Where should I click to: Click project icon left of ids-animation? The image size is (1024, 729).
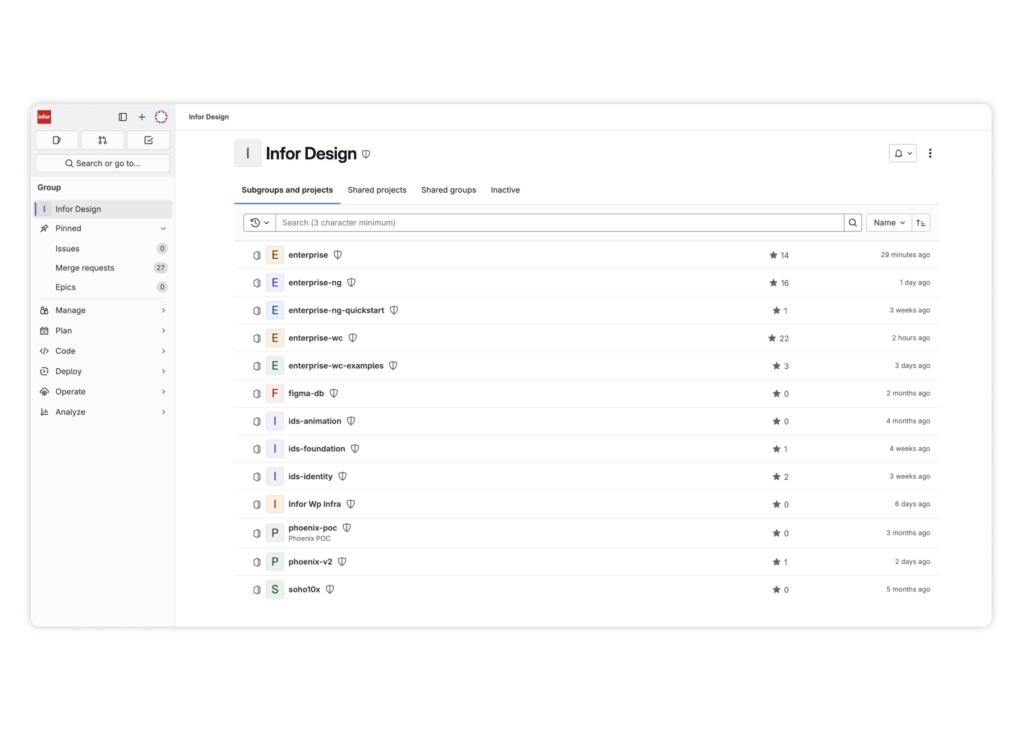[x=257, y=421]
